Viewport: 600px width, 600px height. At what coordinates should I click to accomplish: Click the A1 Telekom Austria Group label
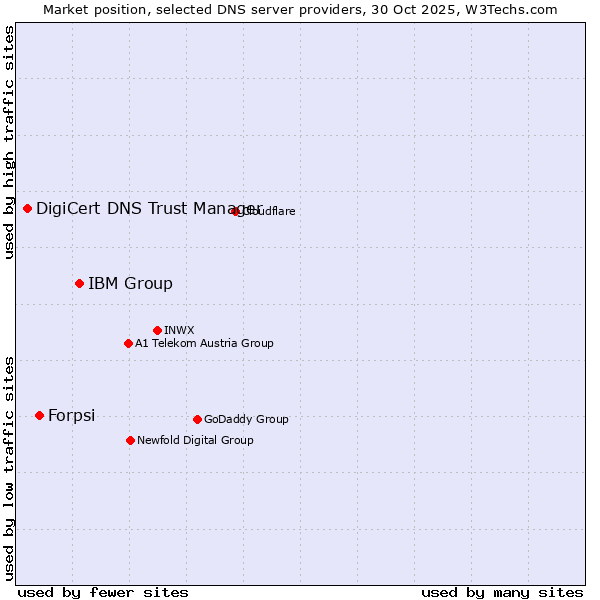click(204, 343)
